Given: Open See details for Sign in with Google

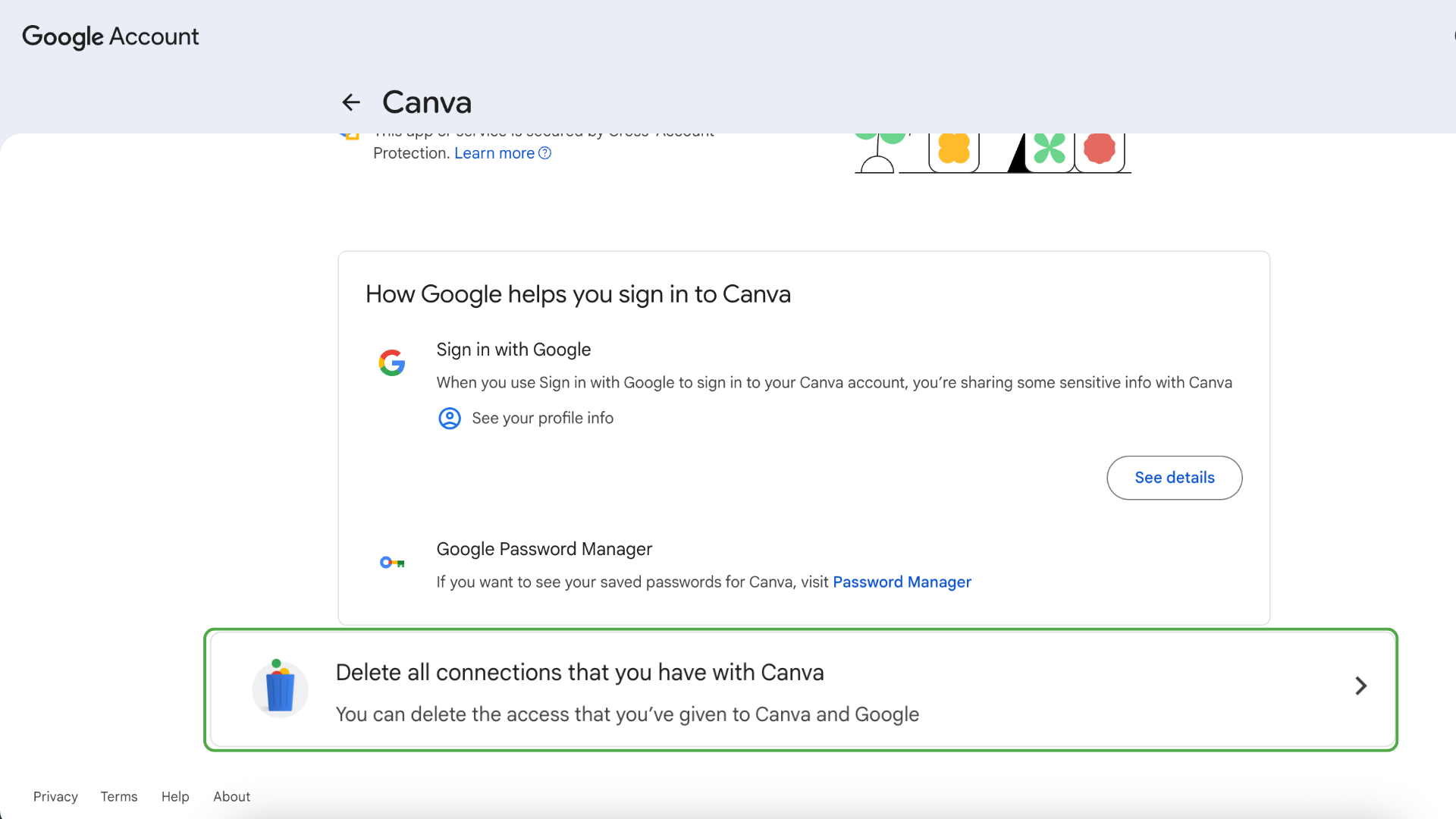Looking at the screenshot, I should coord(1175,478).
